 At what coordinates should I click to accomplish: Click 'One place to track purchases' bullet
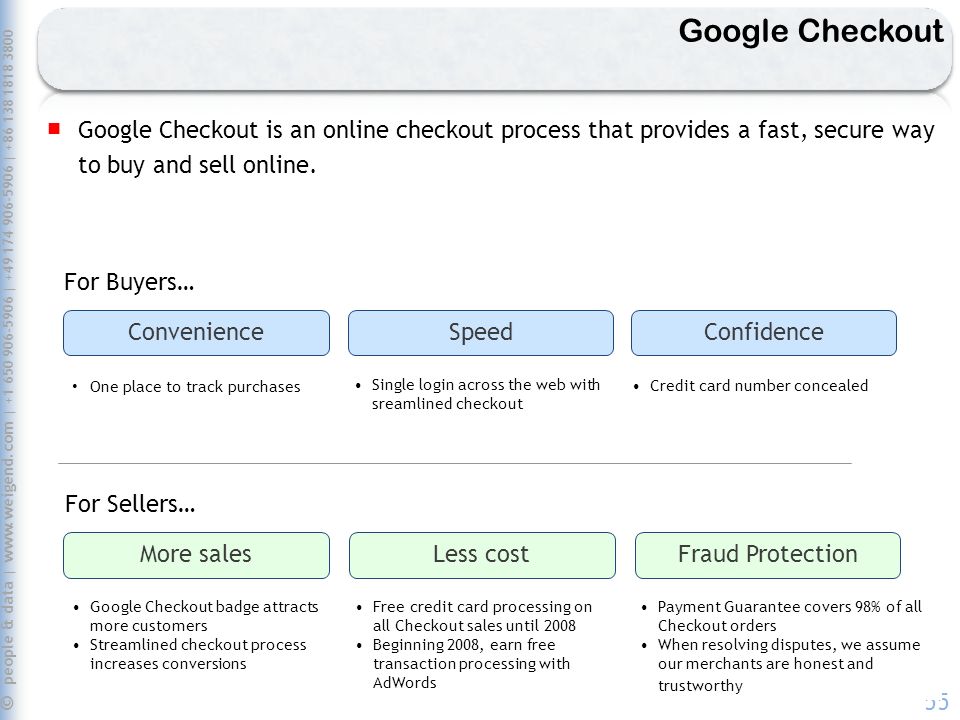pyautogui.click(x=195, y=387)
